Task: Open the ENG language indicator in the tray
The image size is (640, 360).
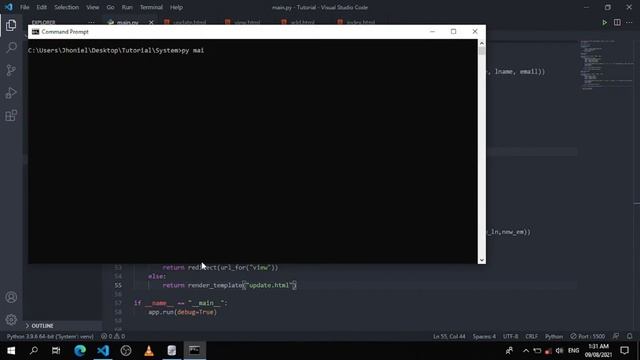Action: pyautogui.click(x=573, y=351)
